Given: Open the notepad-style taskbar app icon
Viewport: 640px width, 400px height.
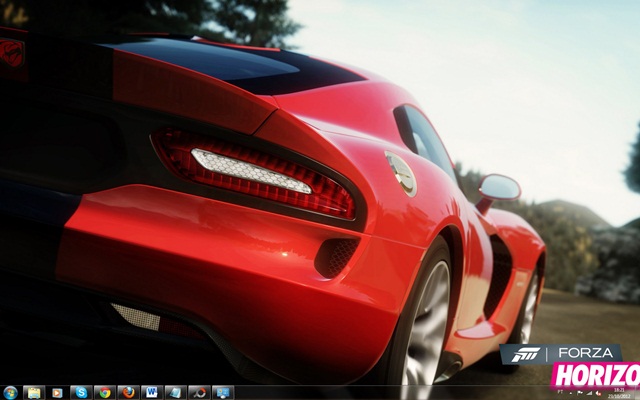Looking at the screenshot, I should [176, 393].
